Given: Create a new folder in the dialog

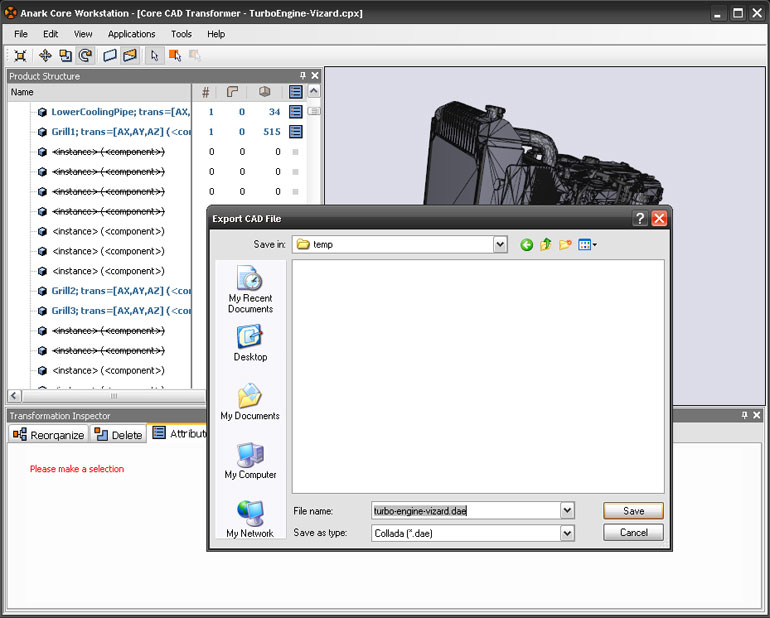Looking at the screenshot, I should [x=565, y=244].
